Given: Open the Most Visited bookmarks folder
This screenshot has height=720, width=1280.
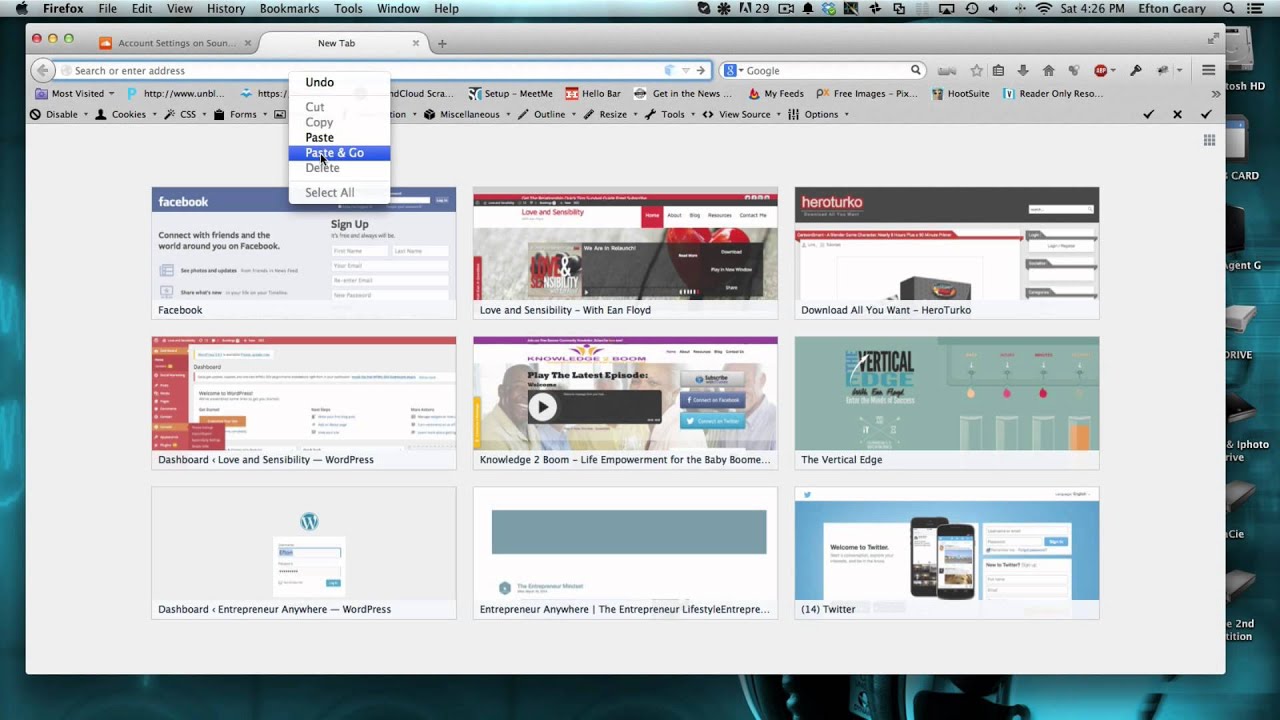Looking at the screenshot, I should (x=76, y=94).
